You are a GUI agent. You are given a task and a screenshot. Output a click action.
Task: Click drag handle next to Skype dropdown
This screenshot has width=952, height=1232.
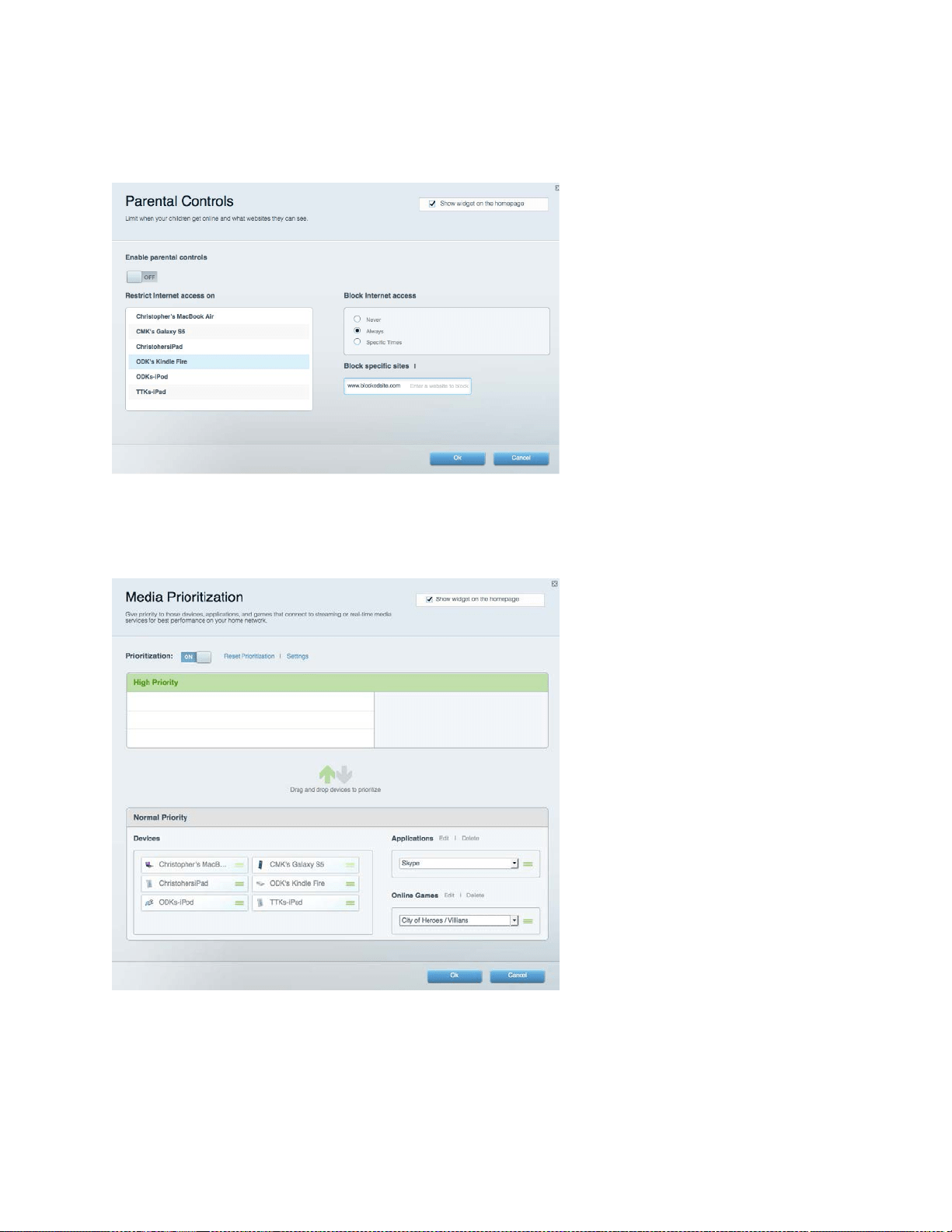[x=528, y=864]
